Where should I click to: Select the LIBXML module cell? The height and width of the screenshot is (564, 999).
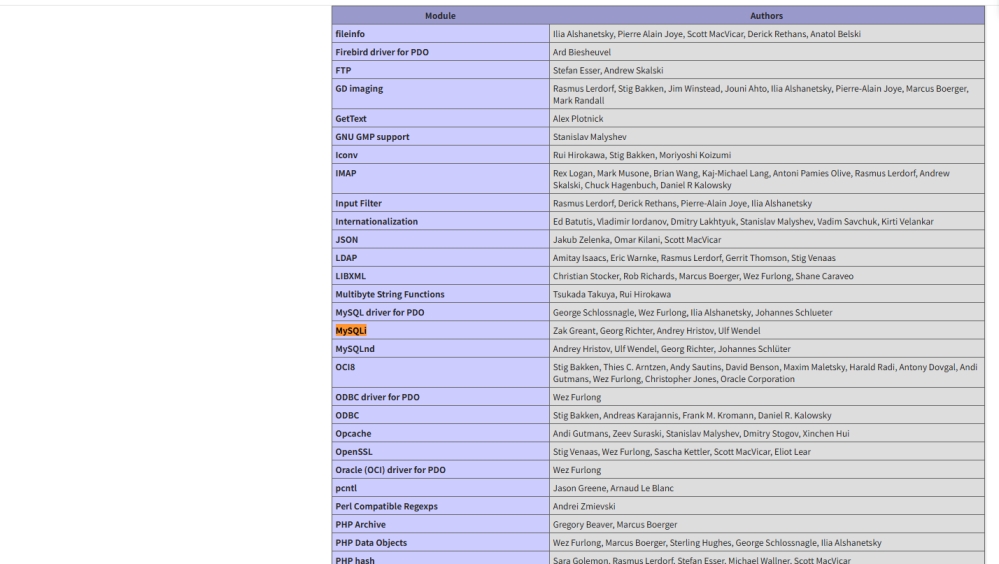coord(440,276)
